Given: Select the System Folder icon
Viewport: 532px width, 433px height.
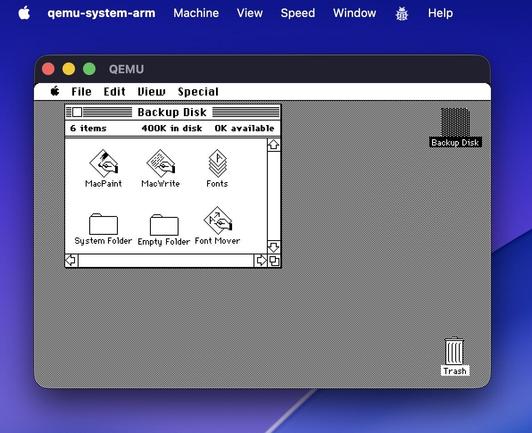Looking at the screenshot, I should pos(103,224).
